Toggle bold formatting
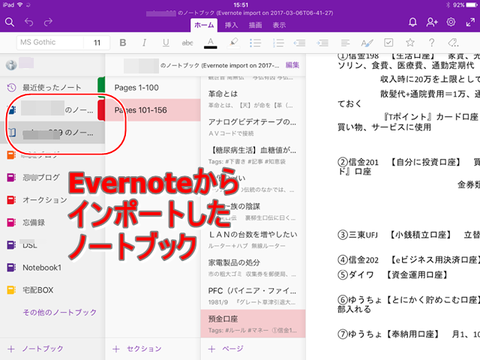Image resolution: width=480 pixels, height=360 pixels. 123,43
